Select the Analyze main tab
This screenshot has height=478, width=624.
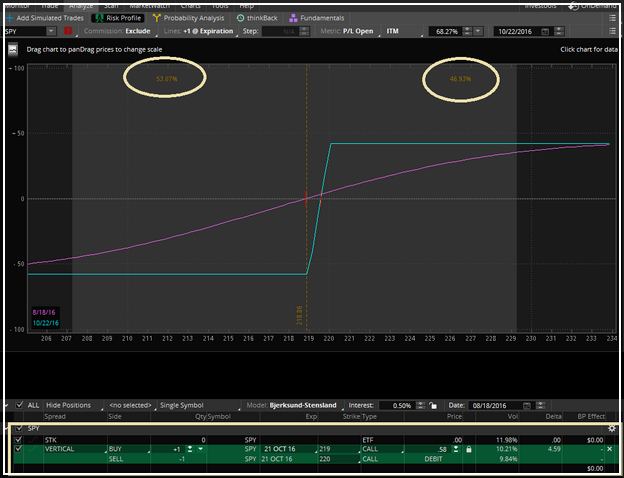coord(81,6)
